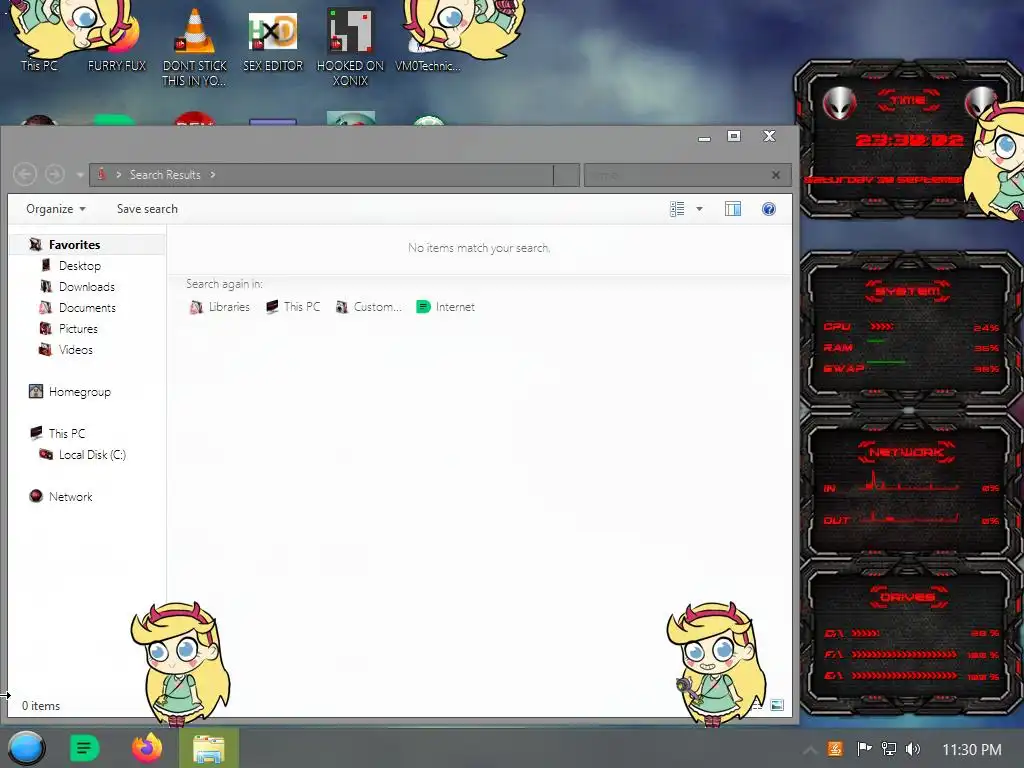Open the Start orb button
Viewport: 1024px width, 768px height.
(26, 748)
